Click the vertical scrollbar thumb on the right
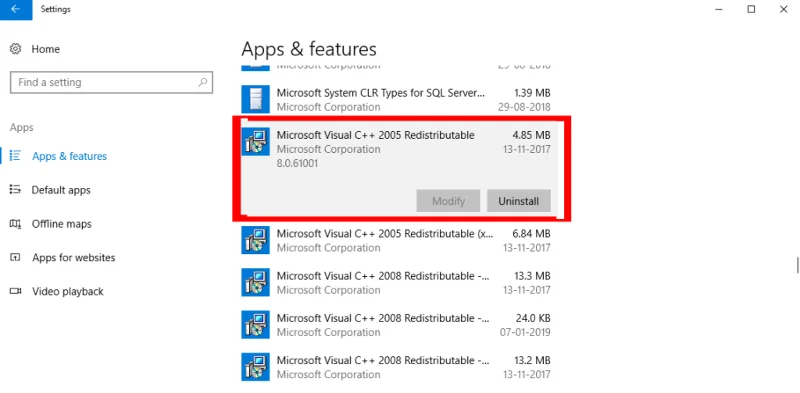 coord(796,265)
